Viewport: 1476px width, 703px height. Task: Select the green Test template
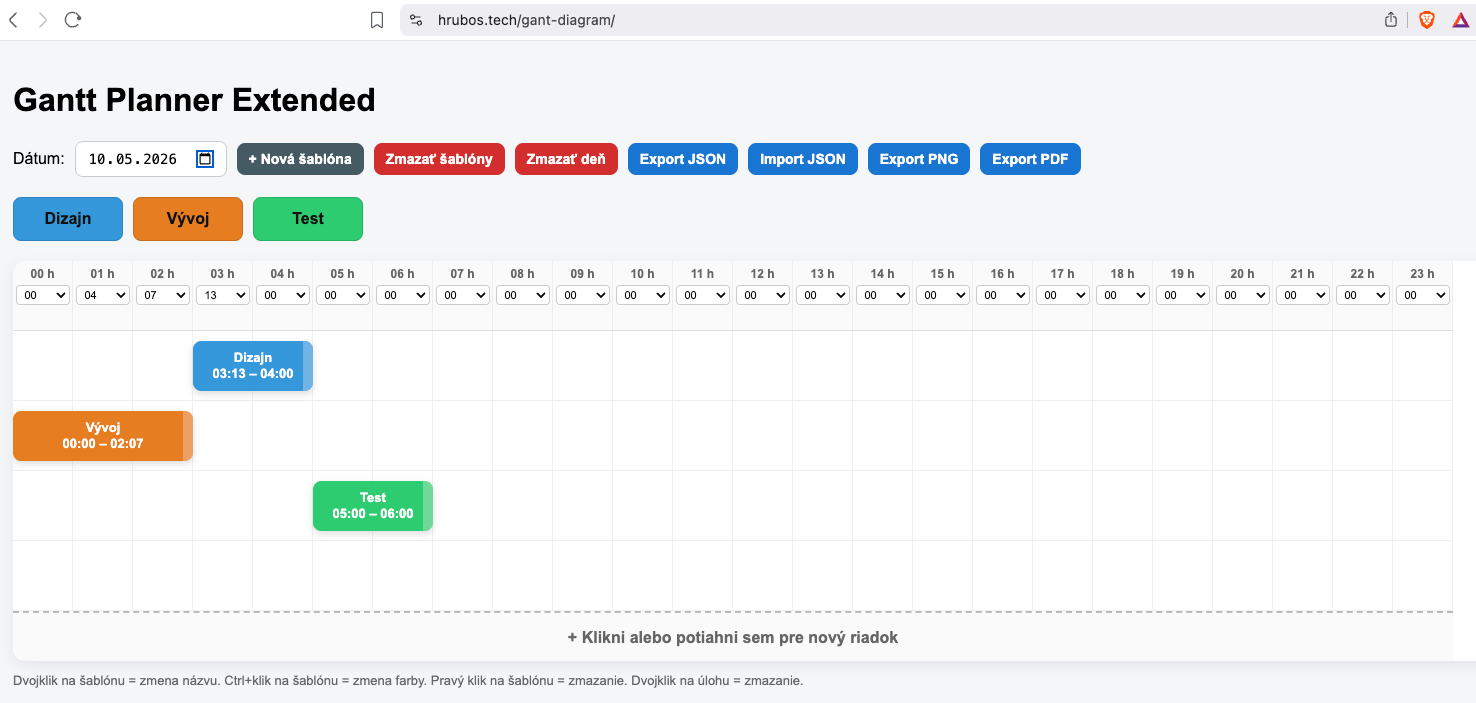pyautogui.click(x=308, y=219)
